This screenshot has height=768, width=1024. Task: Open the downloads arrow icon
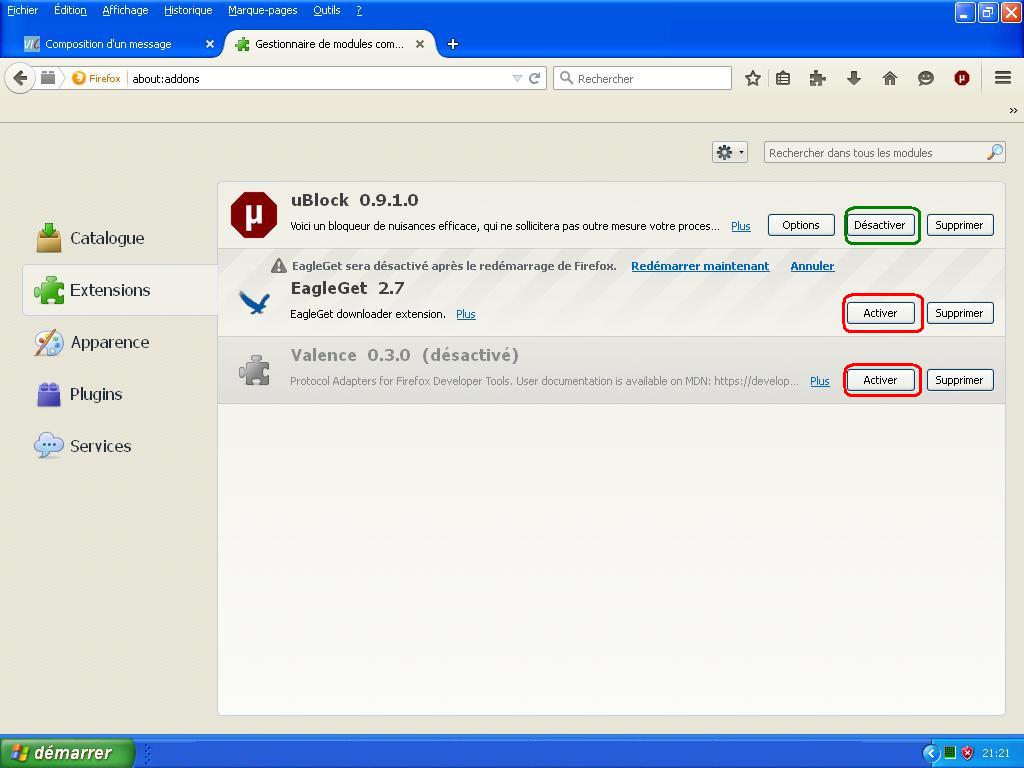(x=854, y=78)
